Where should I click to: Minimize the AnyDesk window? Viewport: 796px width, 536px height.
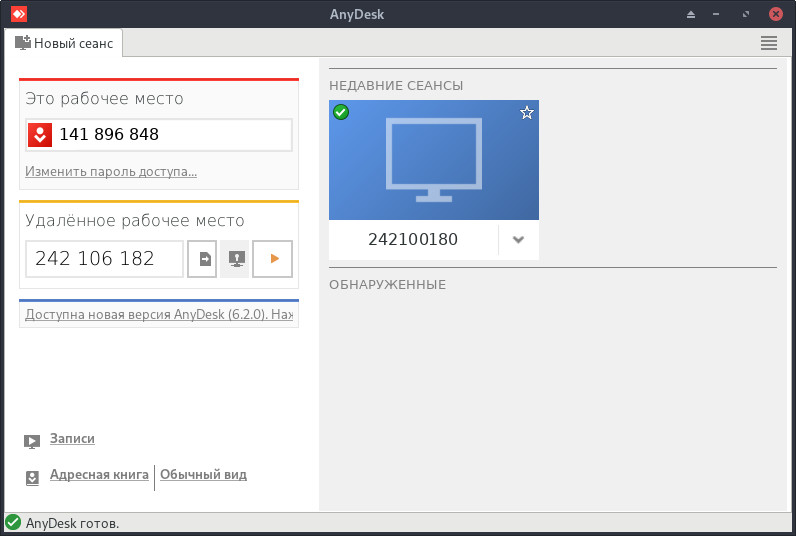716,14
